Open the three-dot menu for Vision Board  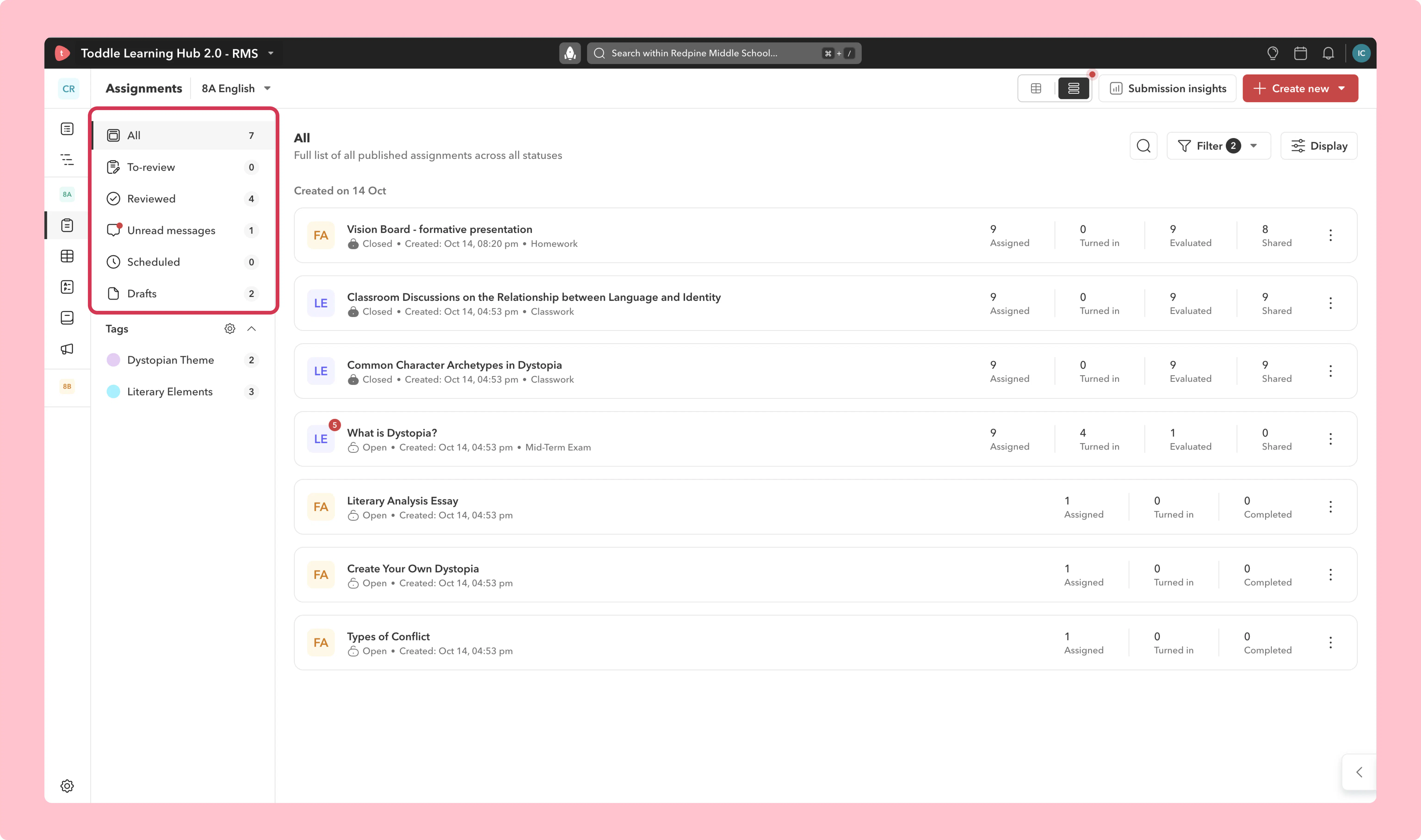click(1331, 235)
